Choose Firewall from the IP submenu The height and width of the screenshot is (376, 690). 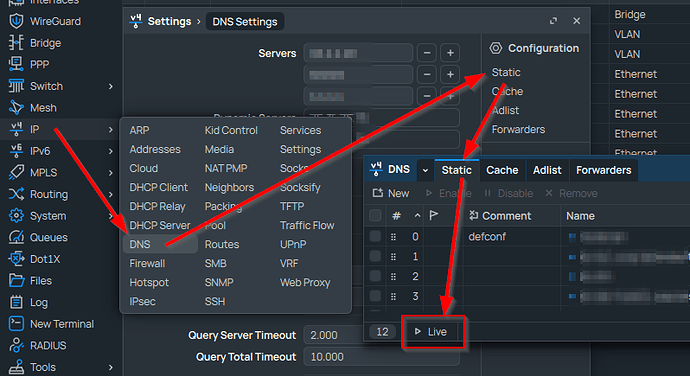click(x=147, y=263)
